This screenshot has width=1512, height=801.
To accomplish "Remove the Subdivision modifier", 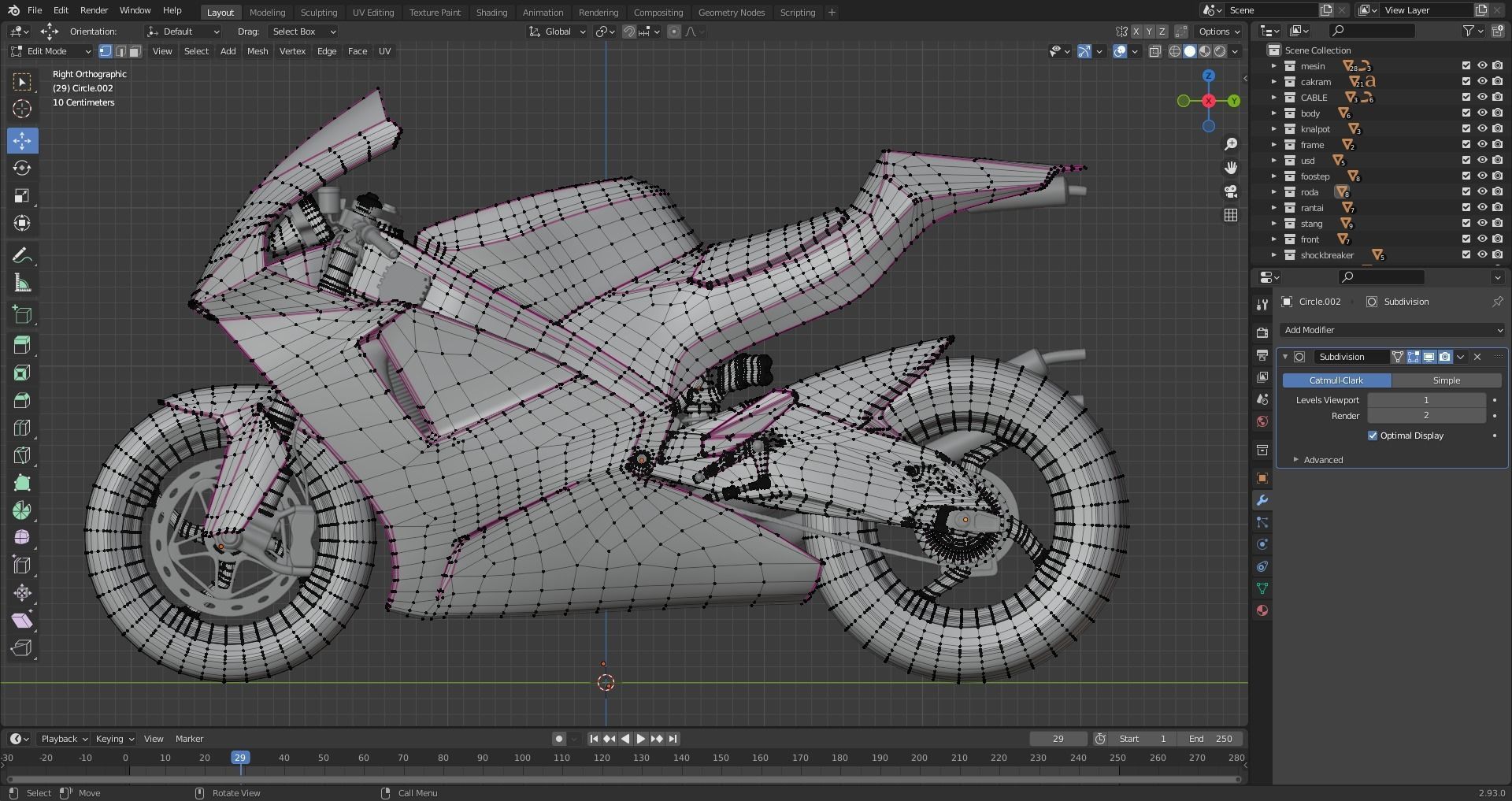I will tap(1477, 357).
